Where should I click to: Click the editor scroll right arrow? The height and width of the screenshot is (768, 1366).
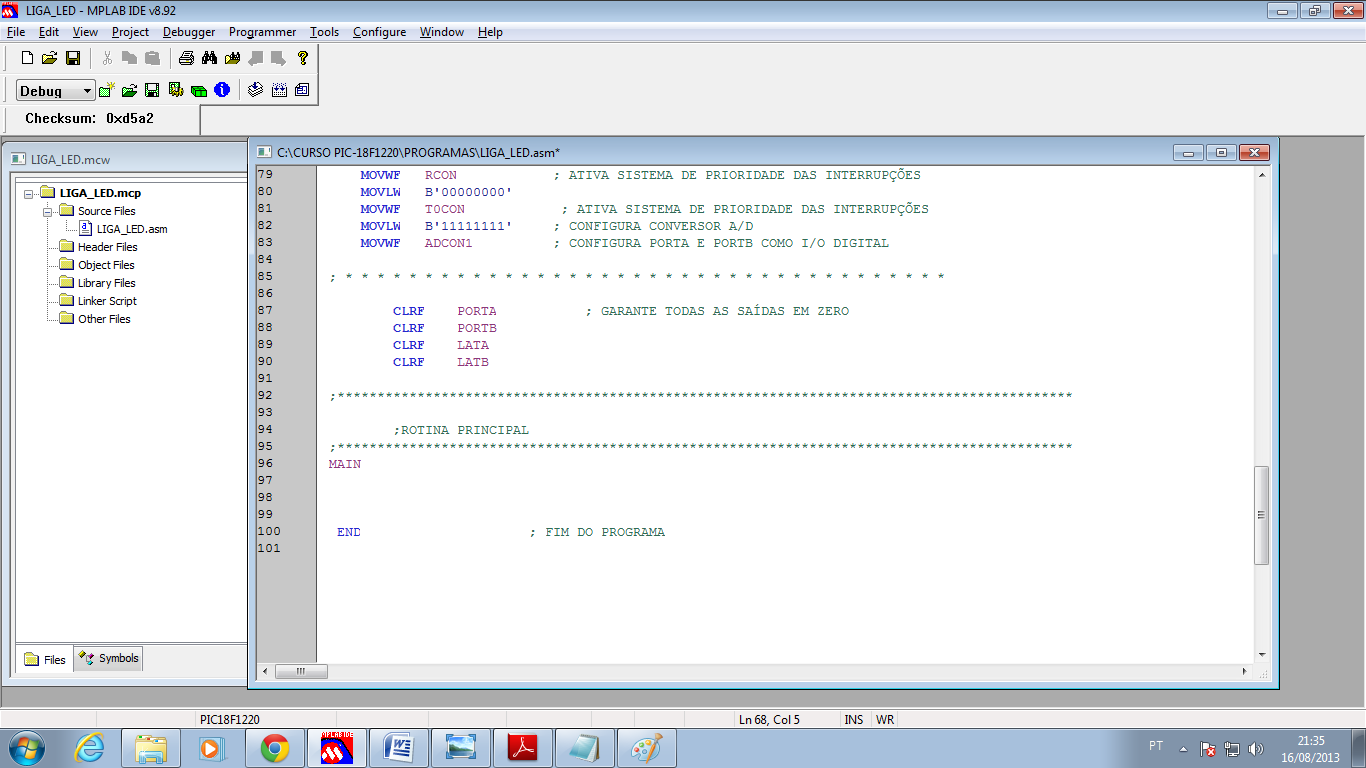(1245, 672)
